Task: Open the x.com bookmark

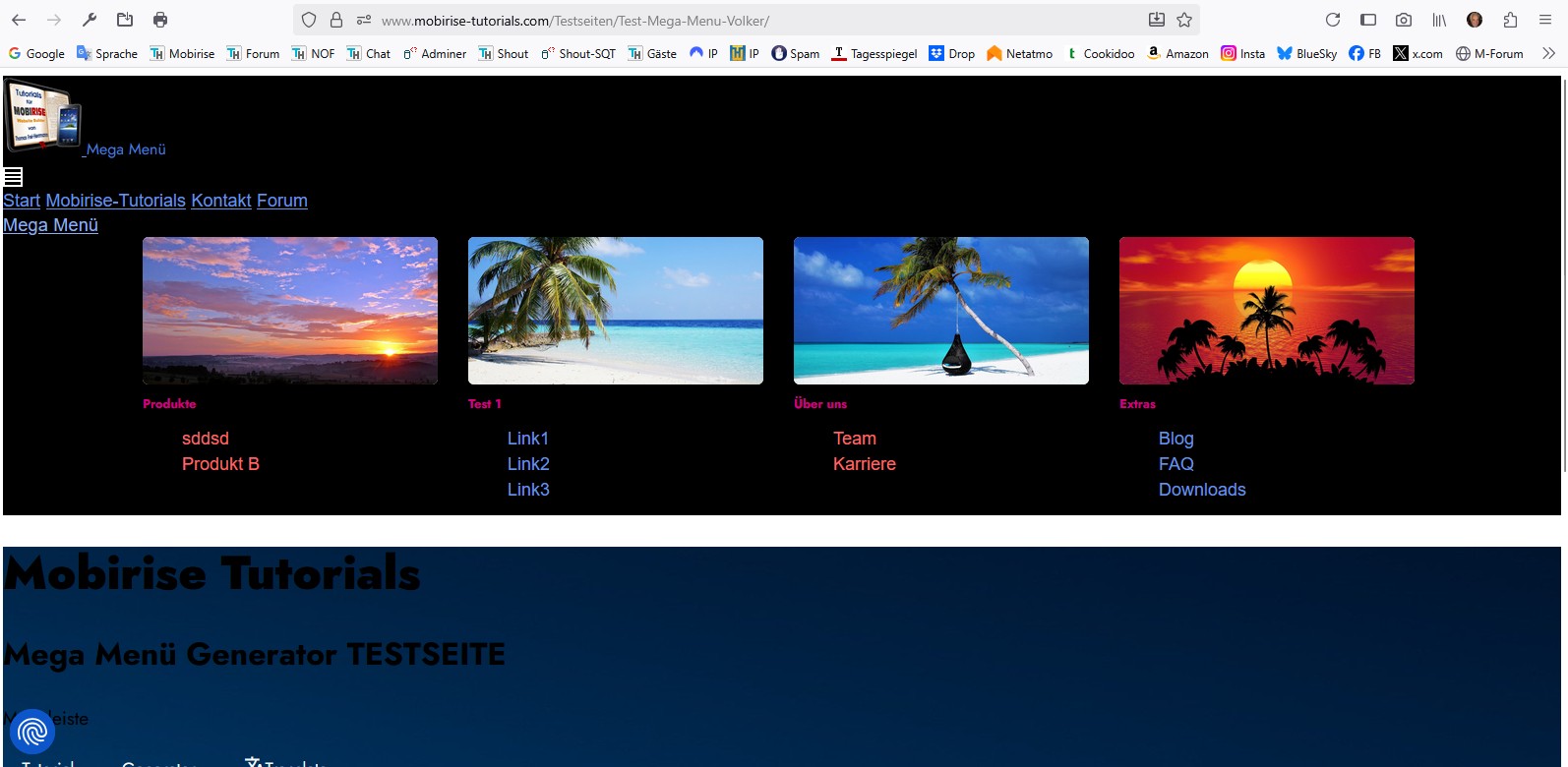Action: pos(1417,54)
